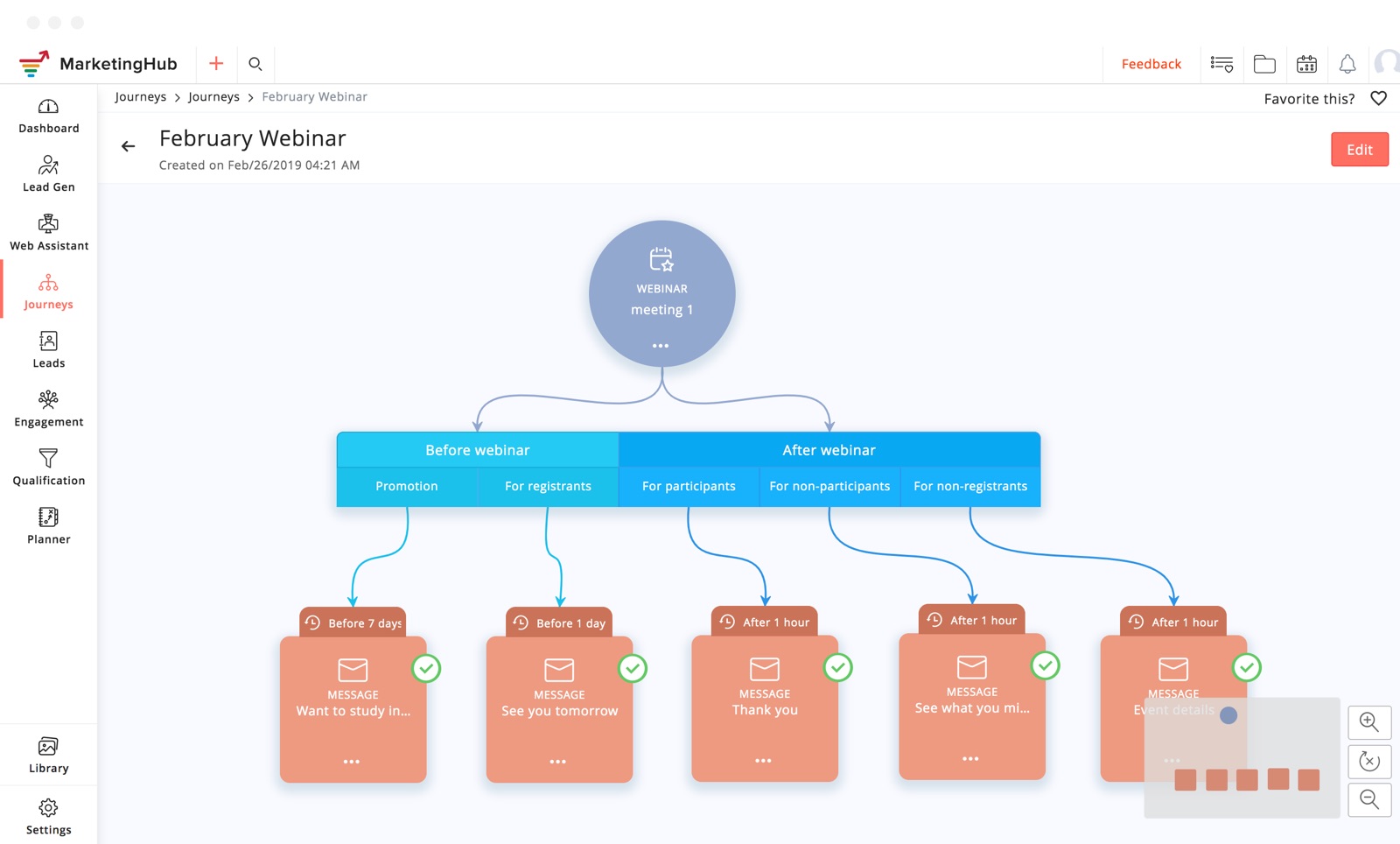Click the webinar calendar-star icon
Viewport: 1400px width, 844px height.
(661, 259)
